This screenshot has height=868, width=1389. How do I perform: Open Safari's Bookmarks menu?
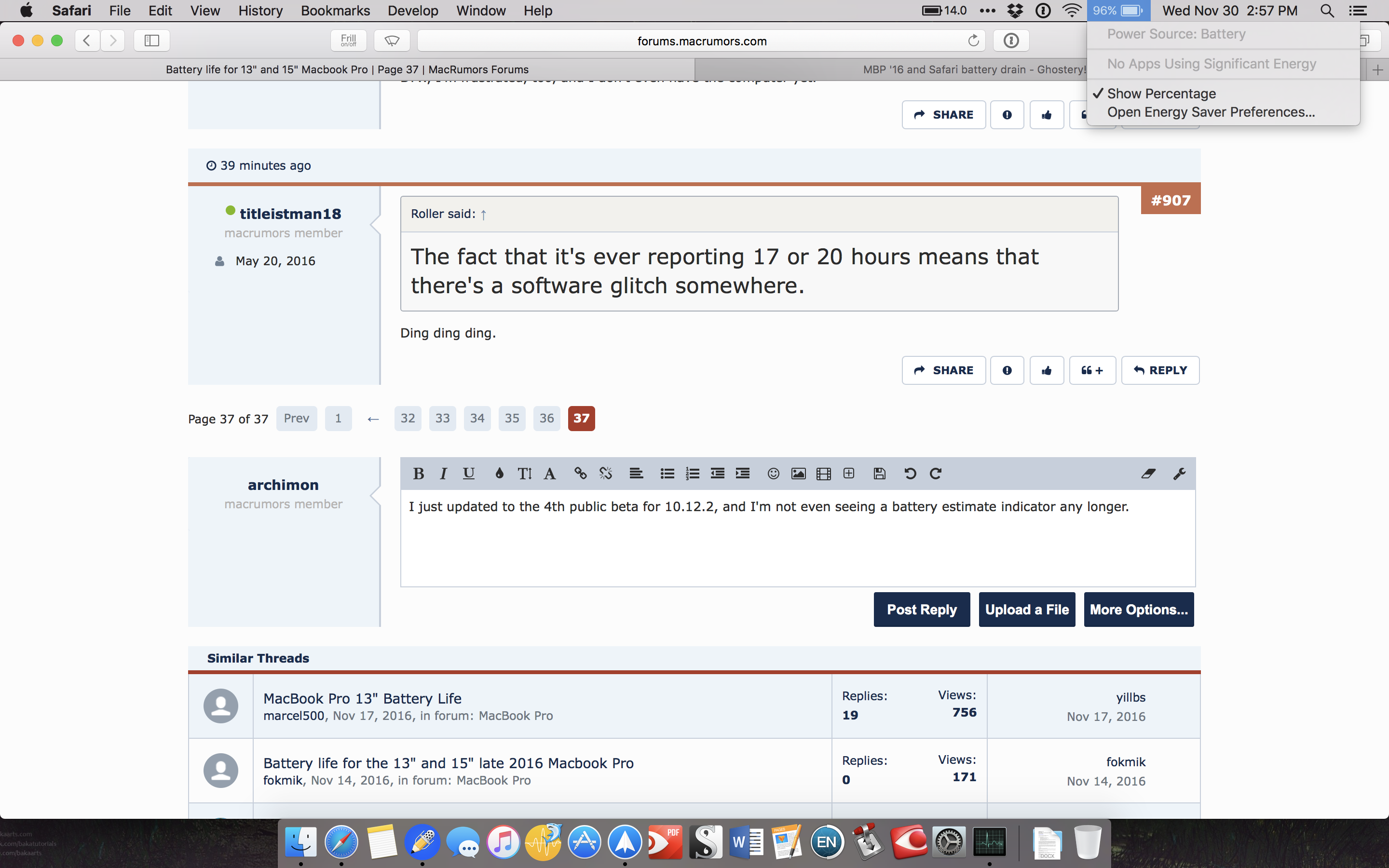(335, 10)
